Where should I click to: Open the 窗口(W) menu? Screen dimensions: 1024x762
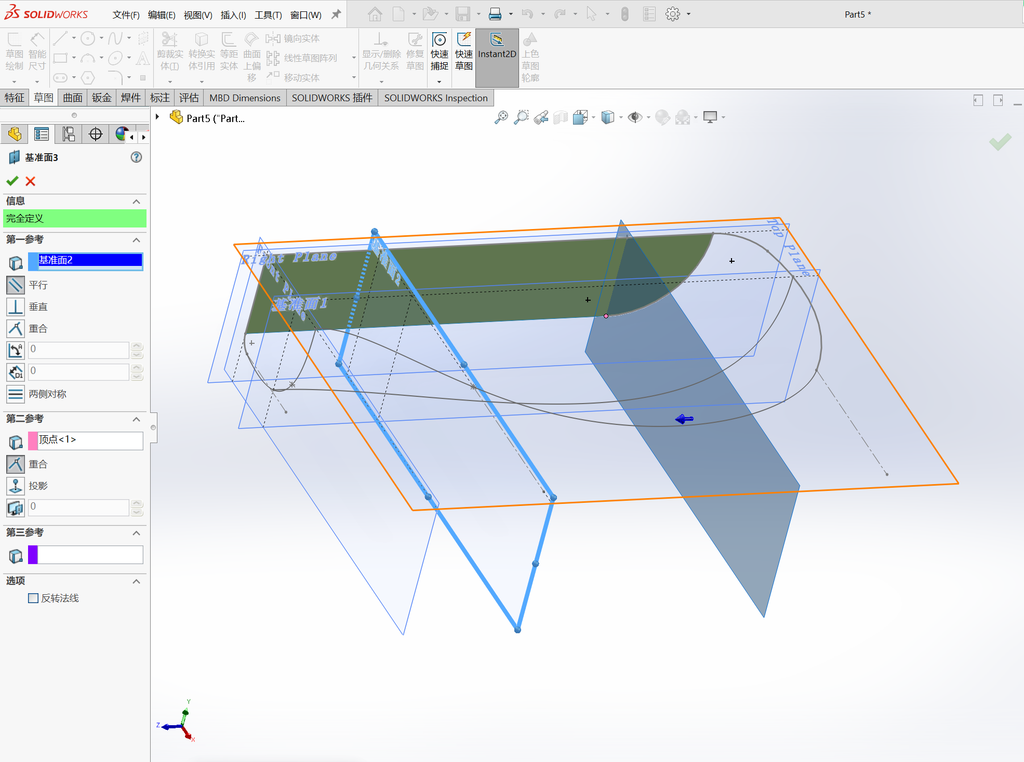pyautogui.click(x=306, y=14)
